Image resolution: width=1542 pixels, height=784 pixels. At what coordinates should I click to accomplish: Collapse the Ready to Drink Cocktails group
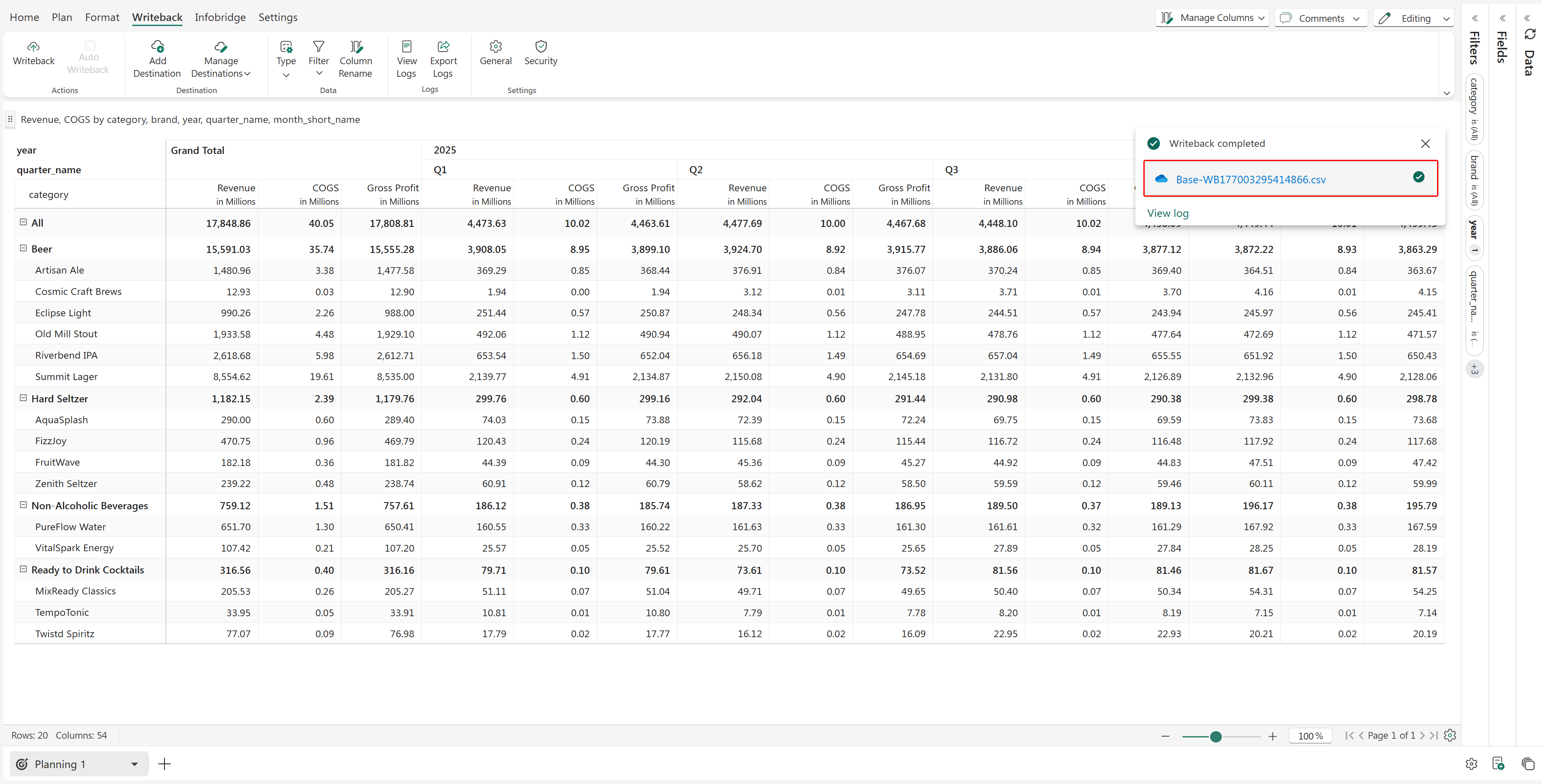click(23, 569)
